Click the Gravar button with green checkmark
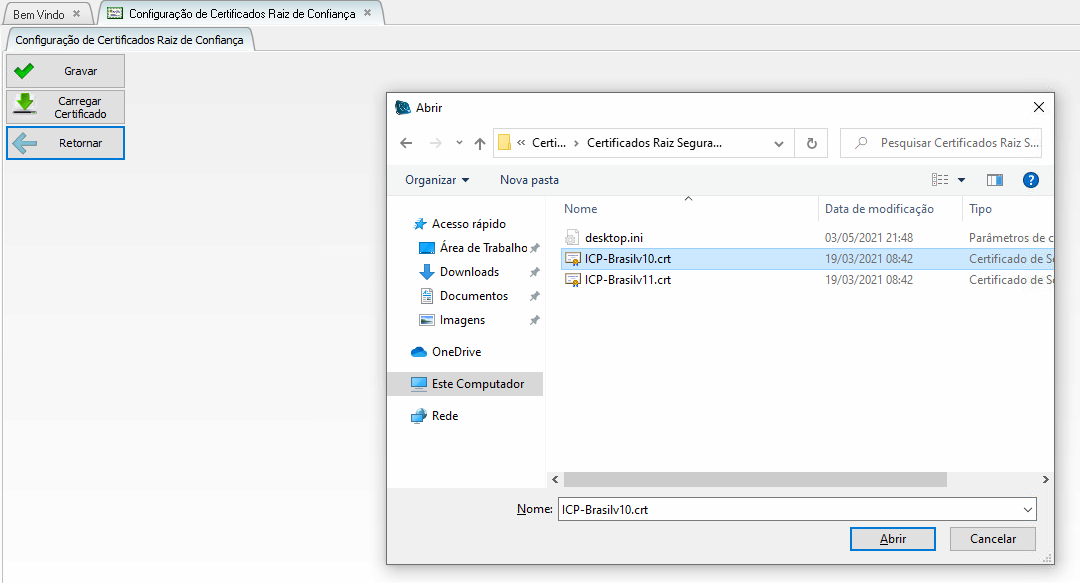1080x583 pixels. [x=65, y=71]
